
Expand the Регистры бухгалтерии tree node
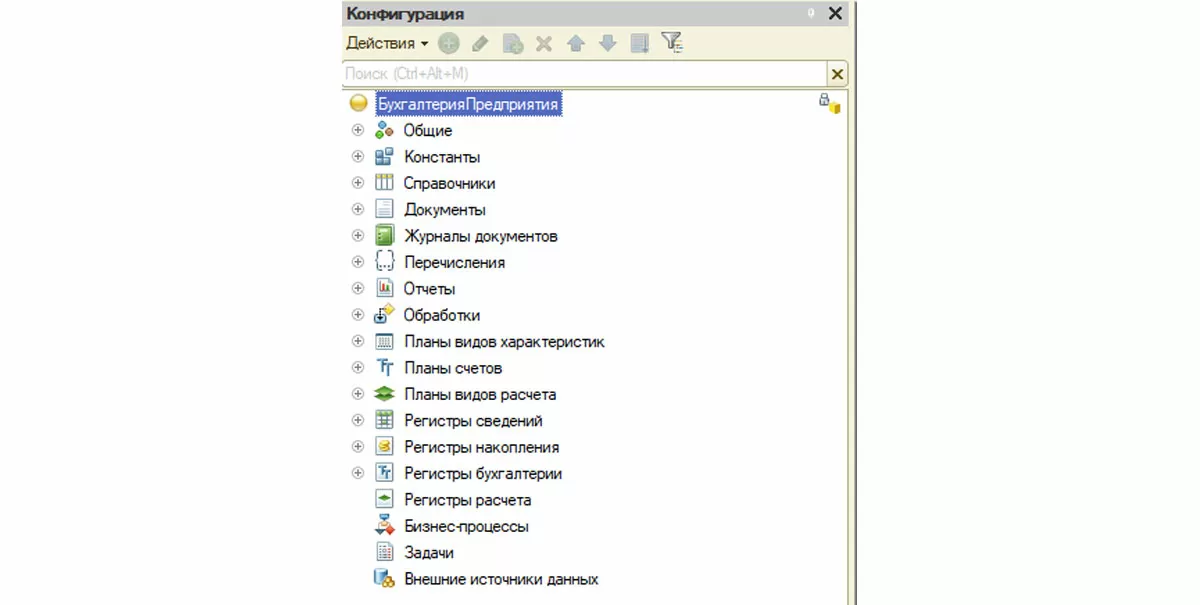click(x=357, y=473)
